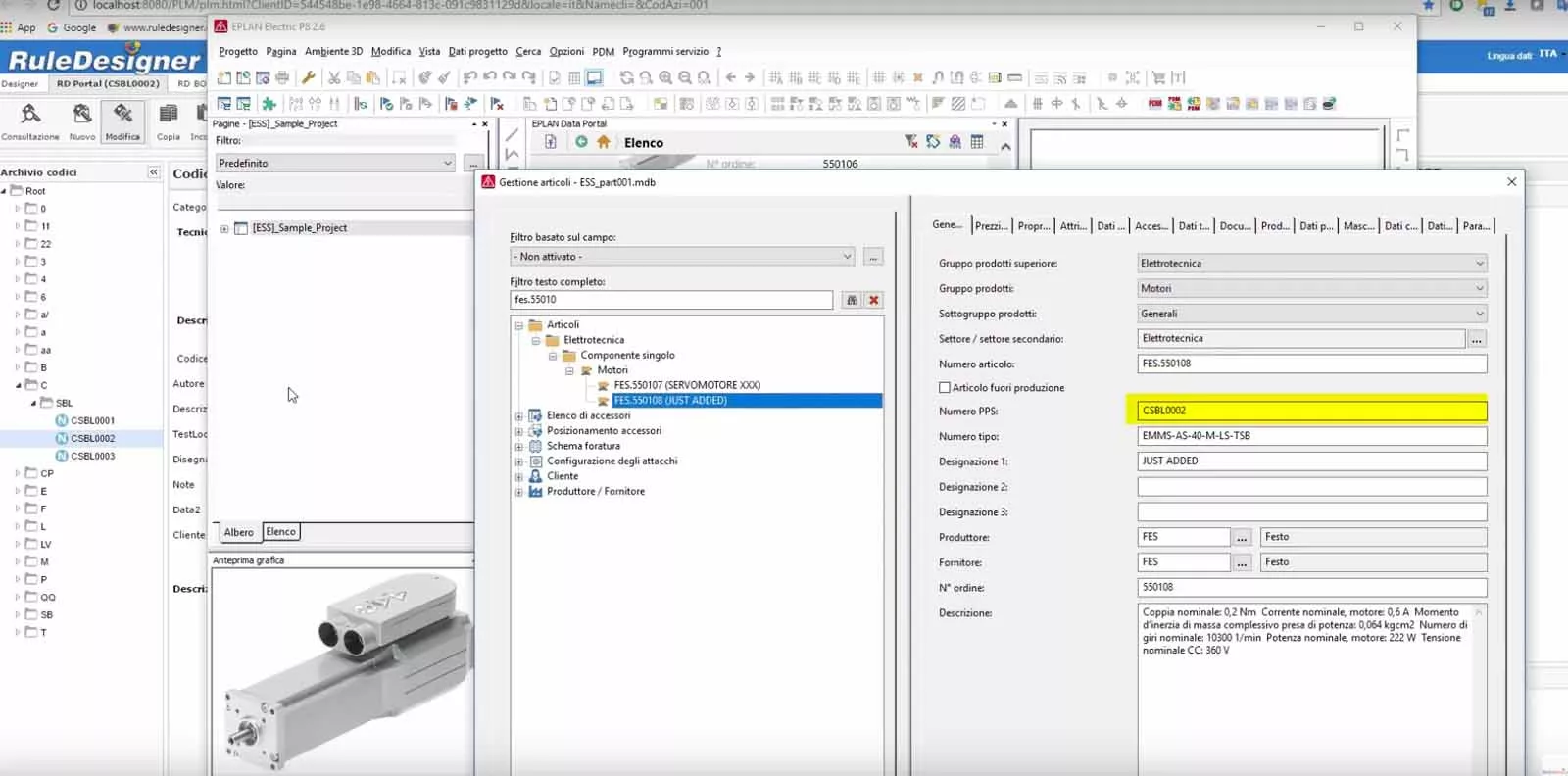Click the green puzzle piece icon in second toolbar

point(269,103)
